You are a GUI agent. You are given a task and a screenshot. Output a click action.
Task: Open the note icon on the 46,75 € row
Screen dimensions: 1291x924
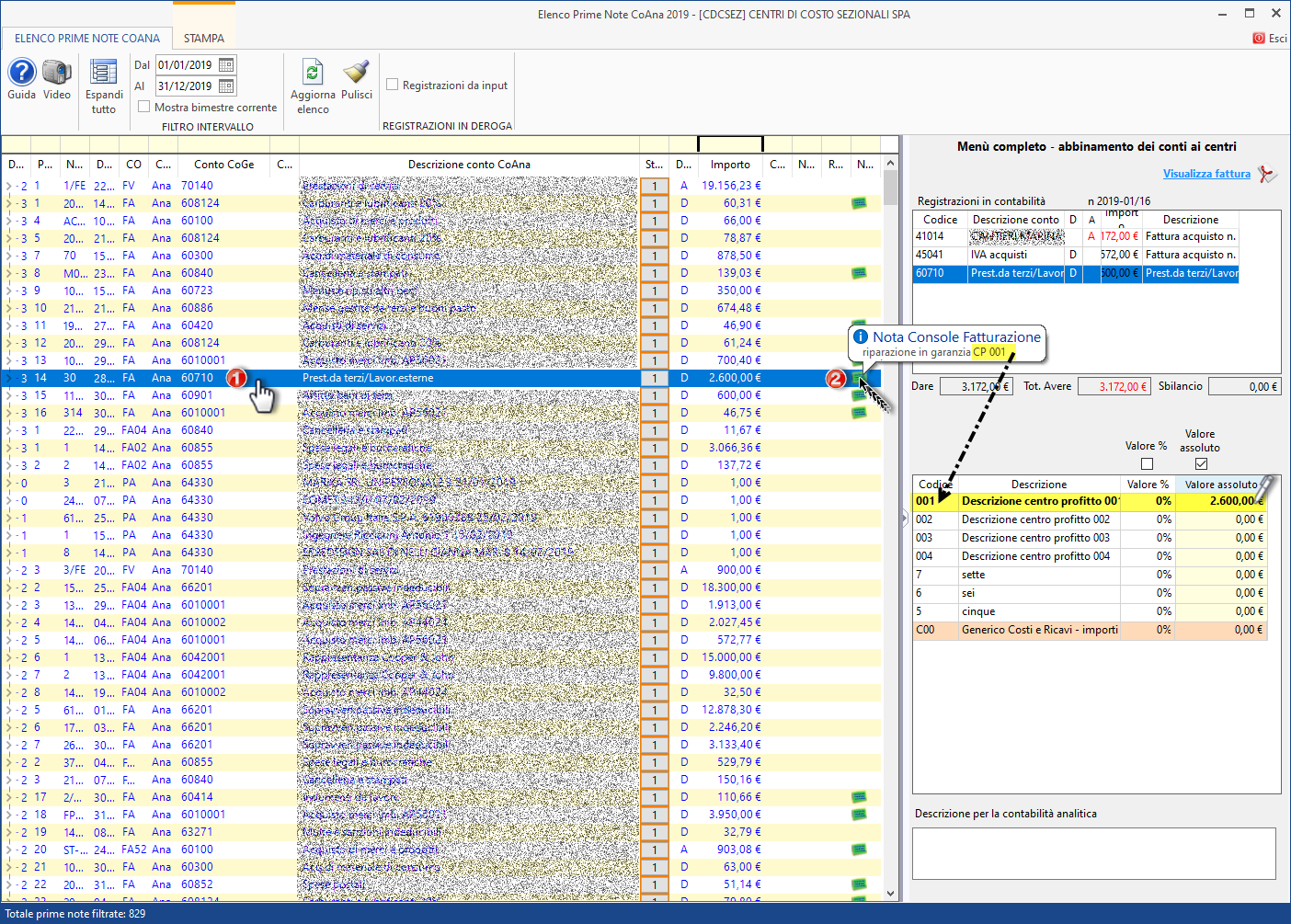point(859,413)
